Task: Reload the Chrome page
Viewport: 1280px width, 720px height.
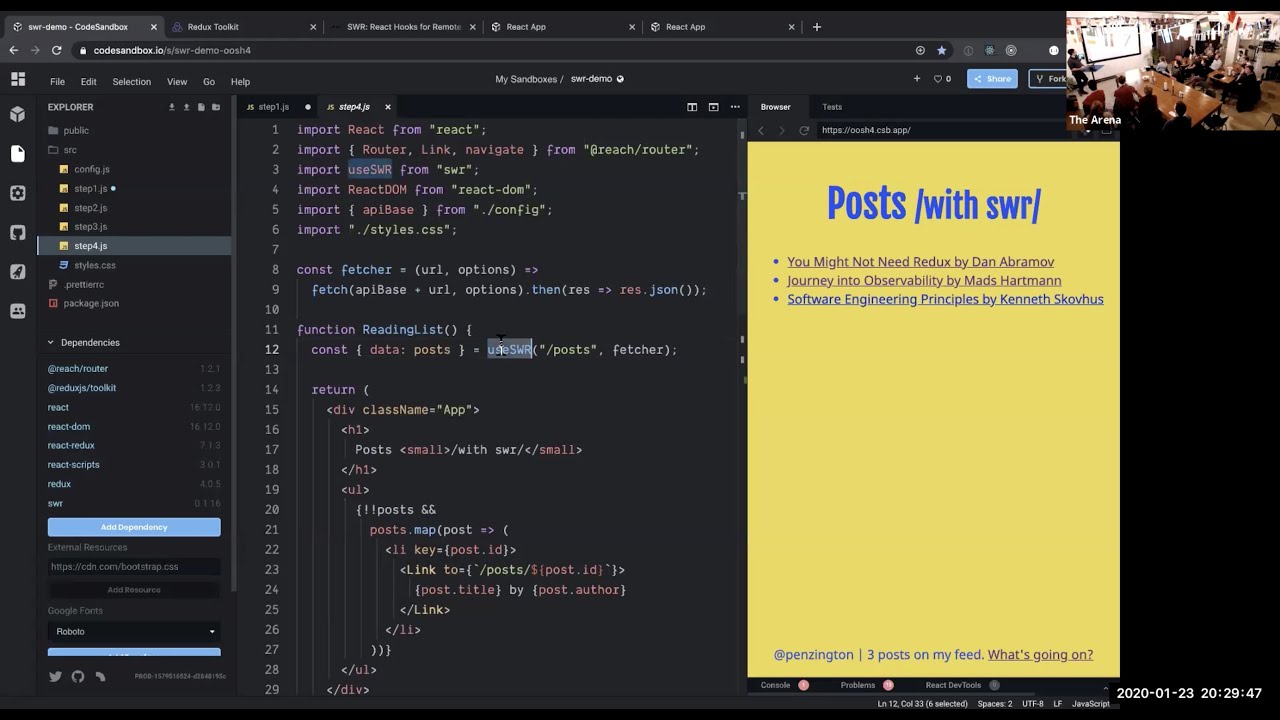Action: (56, 50)
